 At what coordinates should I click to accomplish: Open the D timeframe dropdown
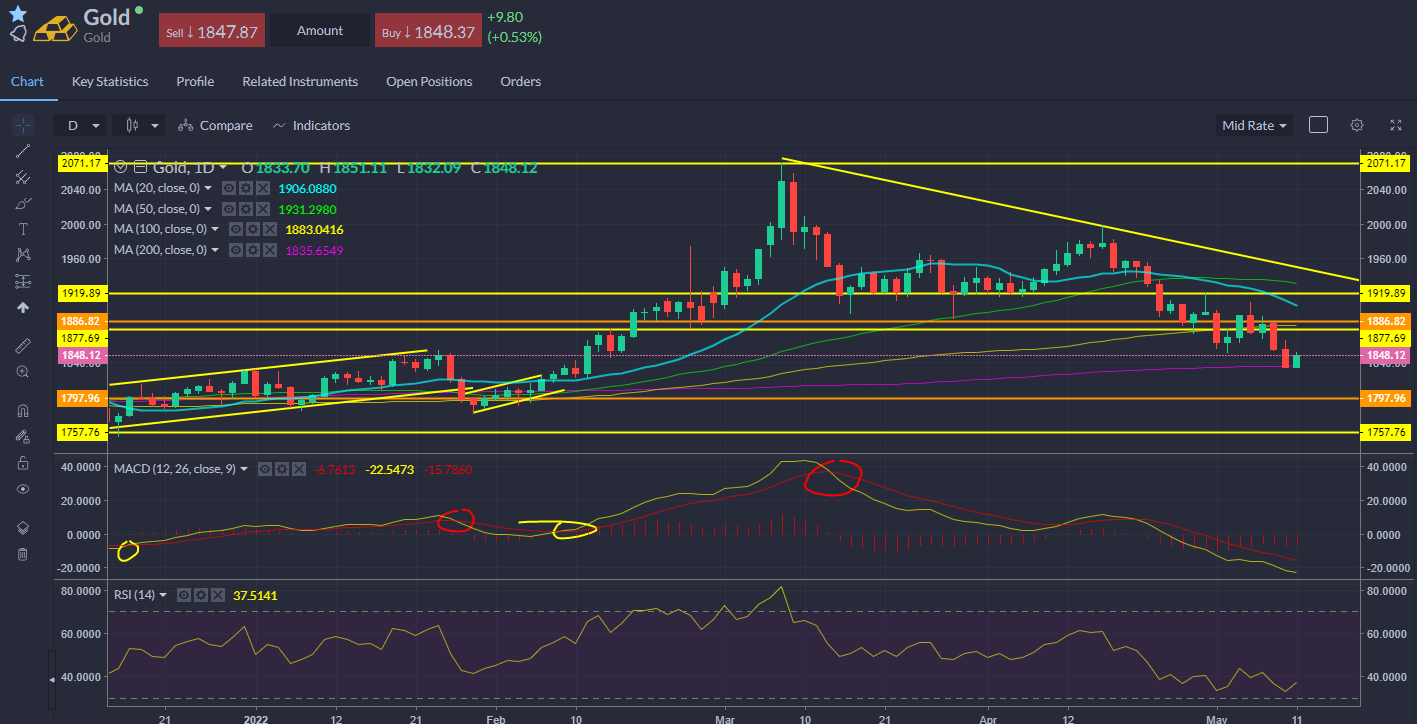pos(83,125)
